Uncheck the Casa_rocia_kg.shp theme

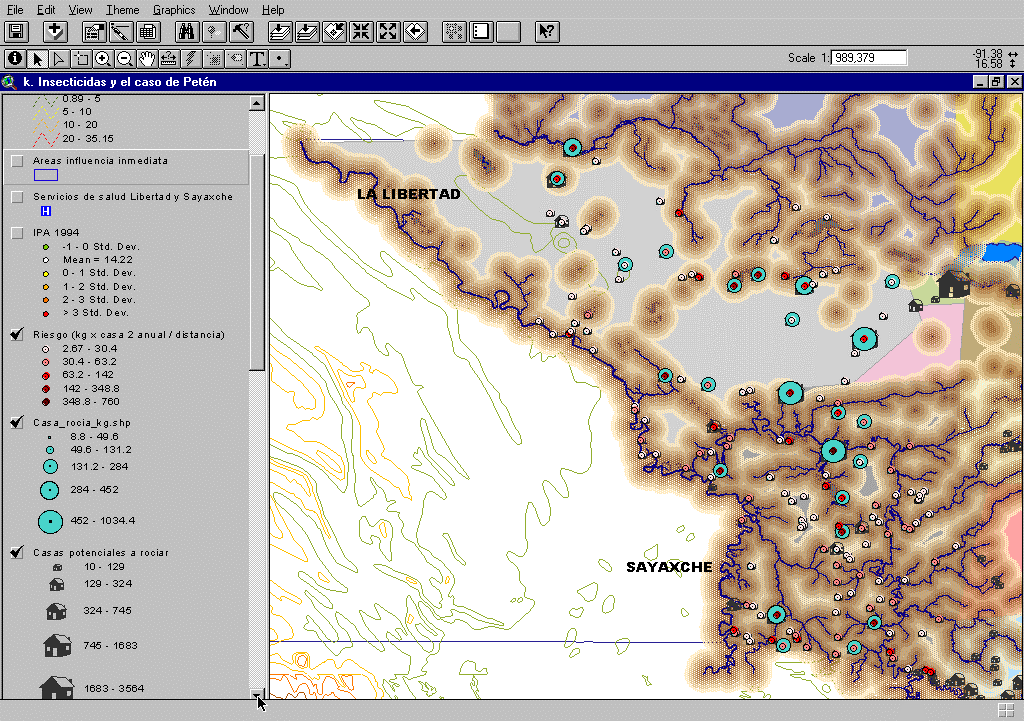coord(17,423)
